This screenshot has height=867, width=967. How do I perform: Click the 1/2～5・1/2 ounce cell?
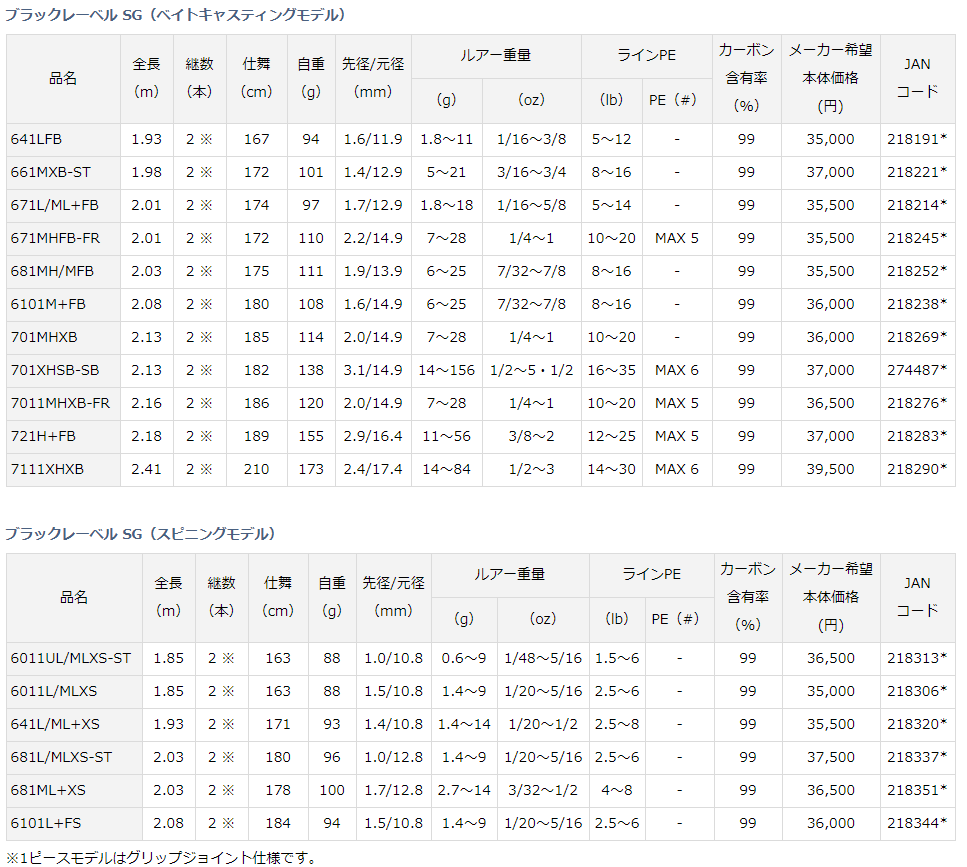531,370
